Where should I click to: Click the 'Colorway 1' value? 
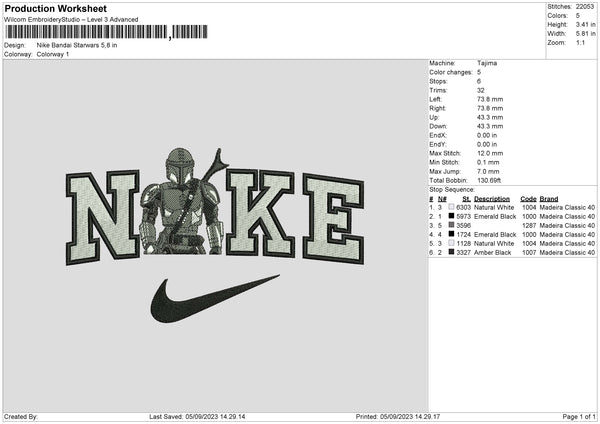click(53, 54)
